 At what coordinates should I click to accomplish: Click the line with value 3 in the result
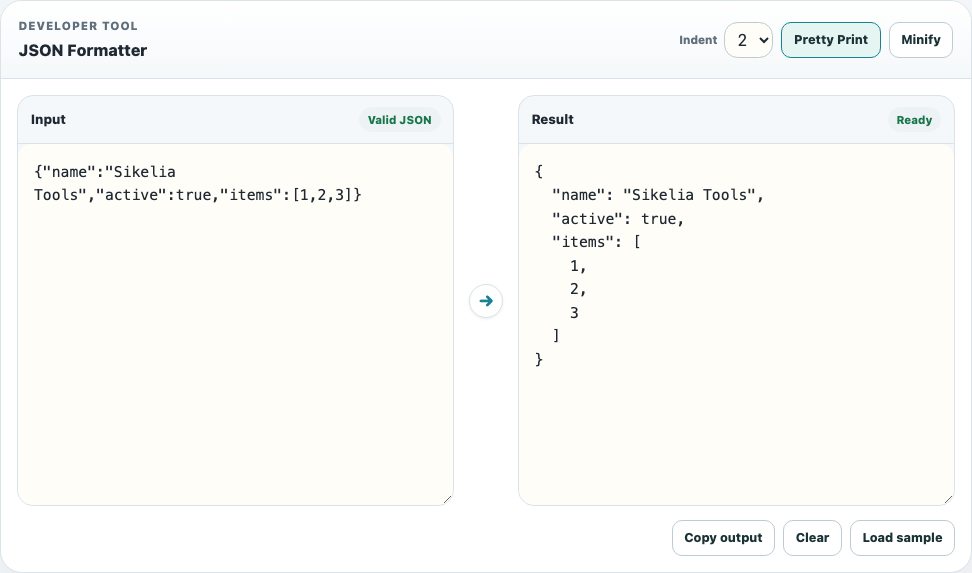[x=574, y=313]
